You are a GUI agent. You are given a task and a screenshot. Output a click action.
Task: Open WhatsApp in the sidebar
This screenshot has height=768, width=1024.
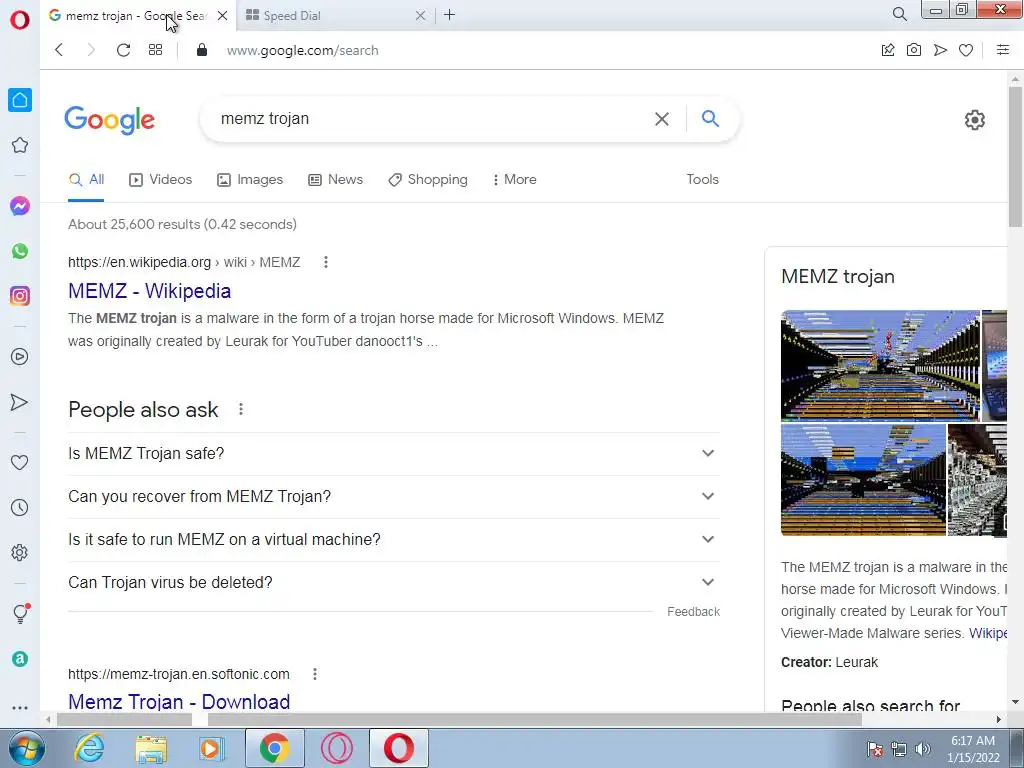[20, 251]
